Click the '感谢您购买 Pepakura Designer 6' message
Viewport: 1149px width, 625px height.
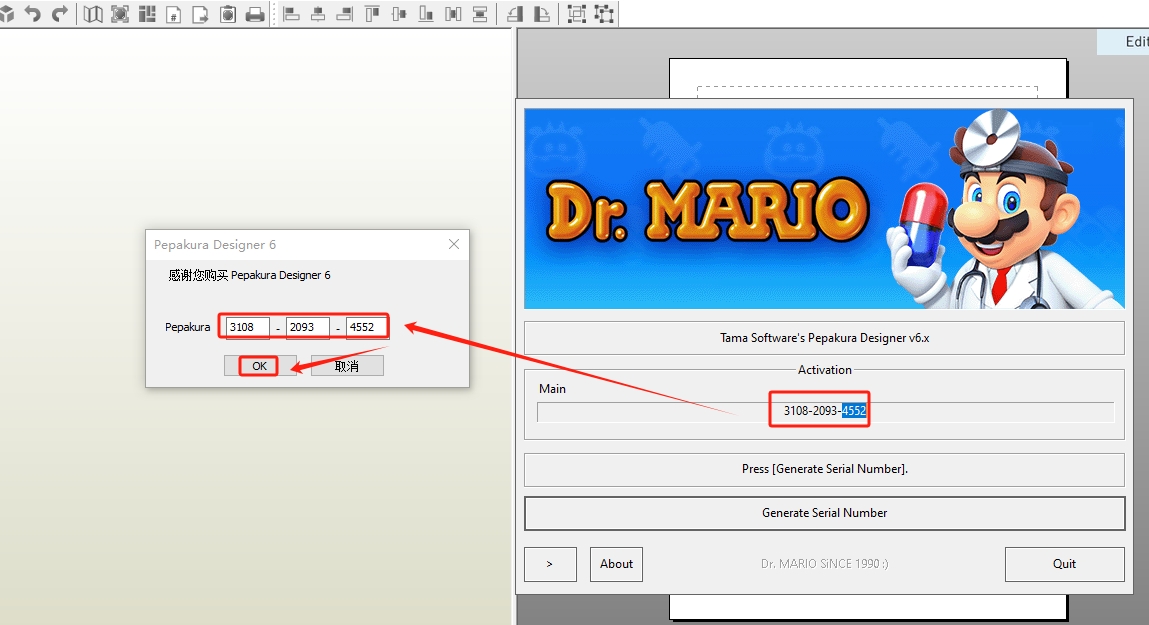tap(249, 275)
